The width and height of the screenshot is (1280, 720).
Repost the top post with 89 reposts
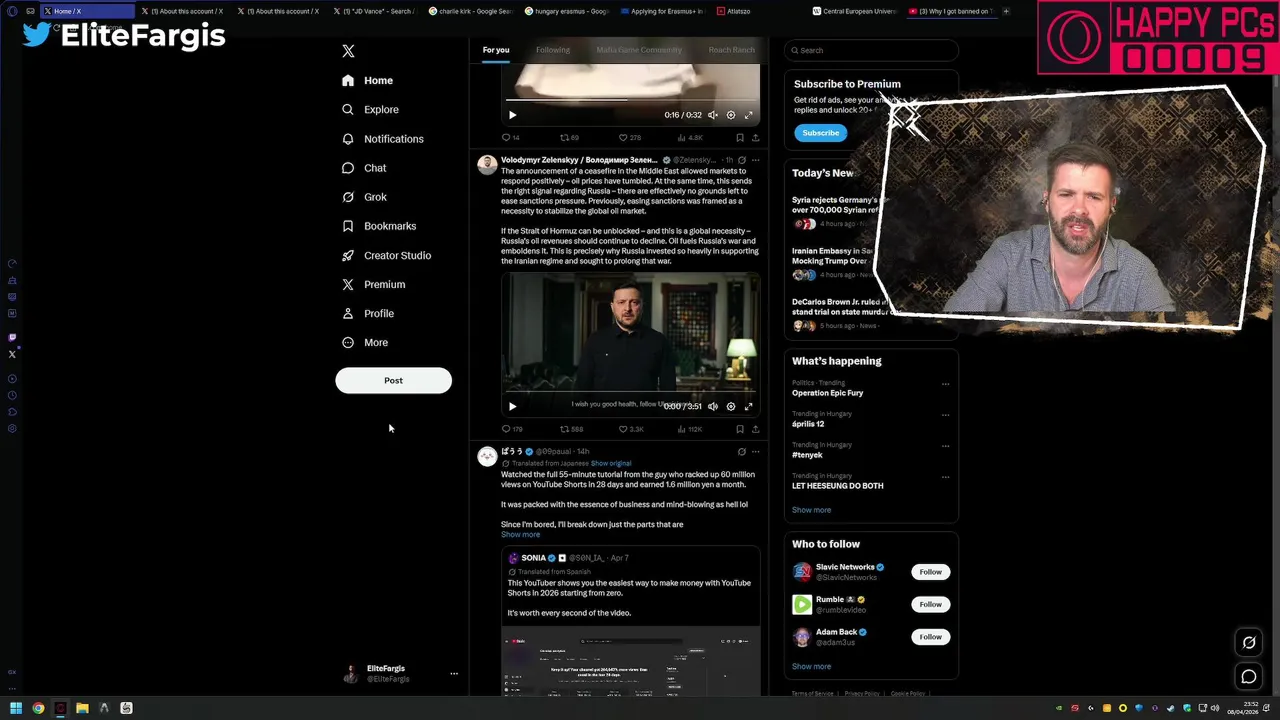pyautogui.click(x=571, y=138)
